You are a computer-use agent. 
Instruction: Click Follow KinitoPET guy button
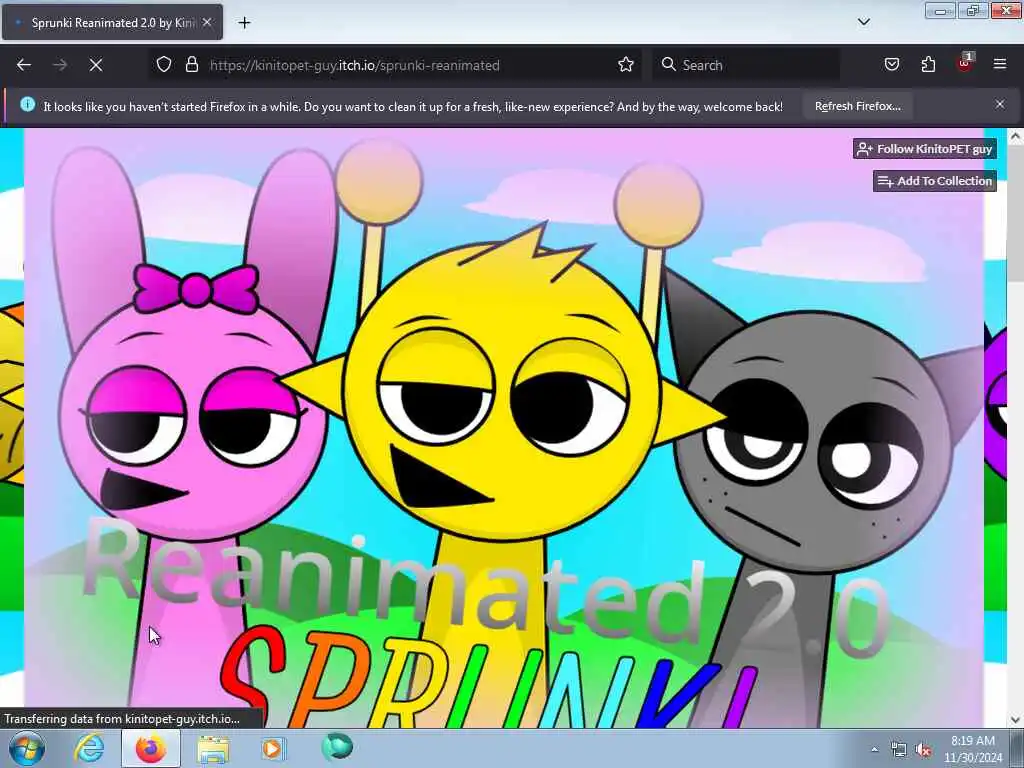coord(925,149)
